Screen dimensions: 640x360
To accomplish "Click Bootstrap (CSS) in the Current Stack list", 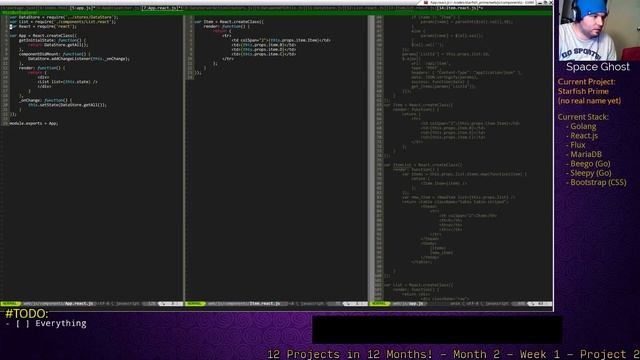I will [x=598, y=183].
